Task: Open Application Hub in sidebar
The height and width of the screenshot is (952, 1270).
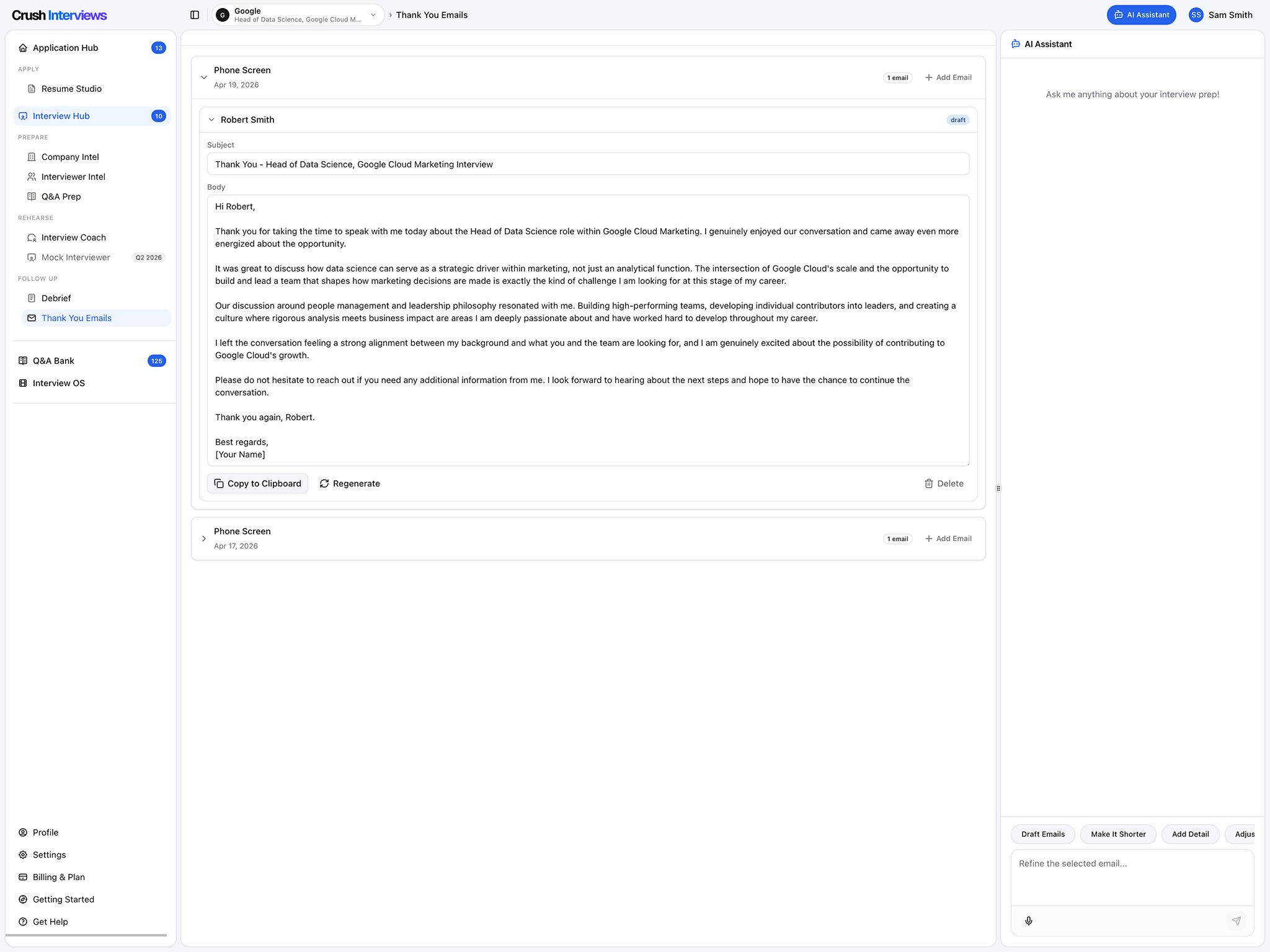Action: point(92,48)
